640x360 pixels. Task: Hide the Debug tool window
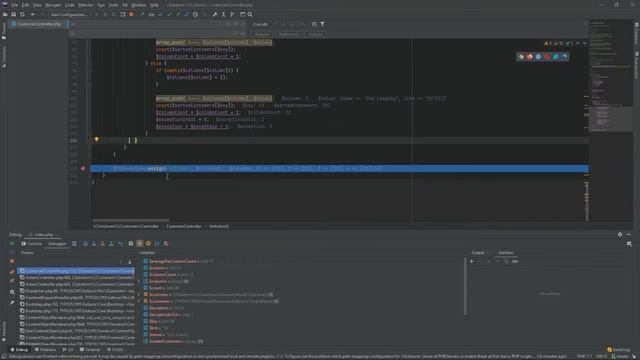pyautogui.click(x=629, y=235)
